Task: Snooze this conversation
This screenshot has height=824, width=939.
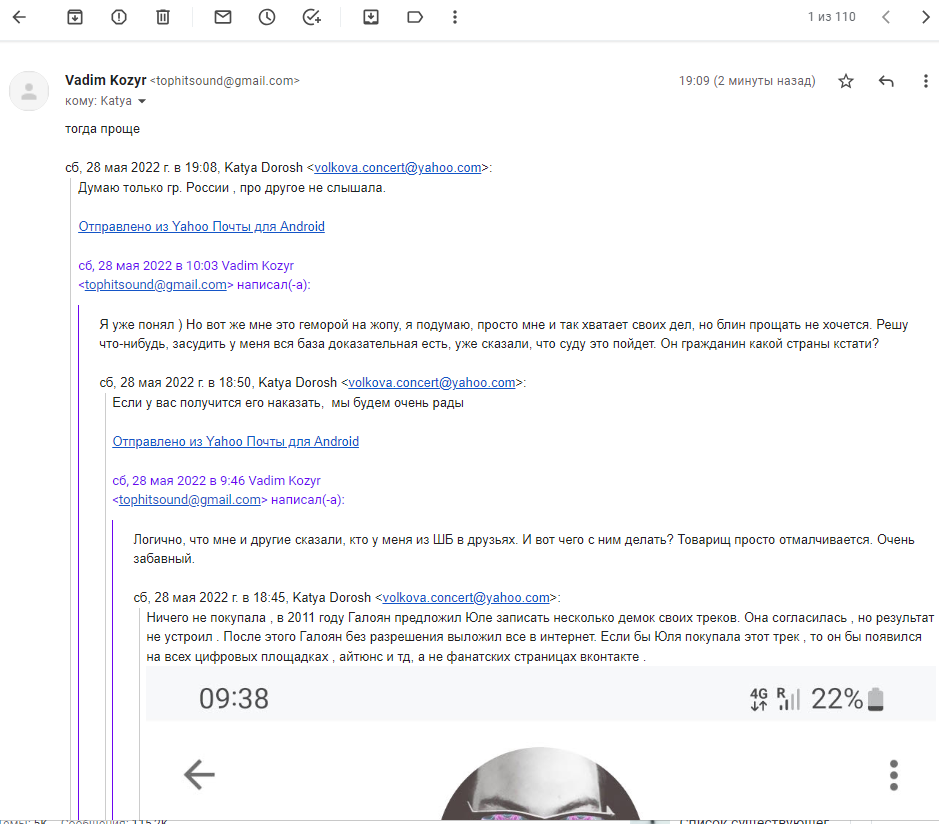Action: point(267,17)
